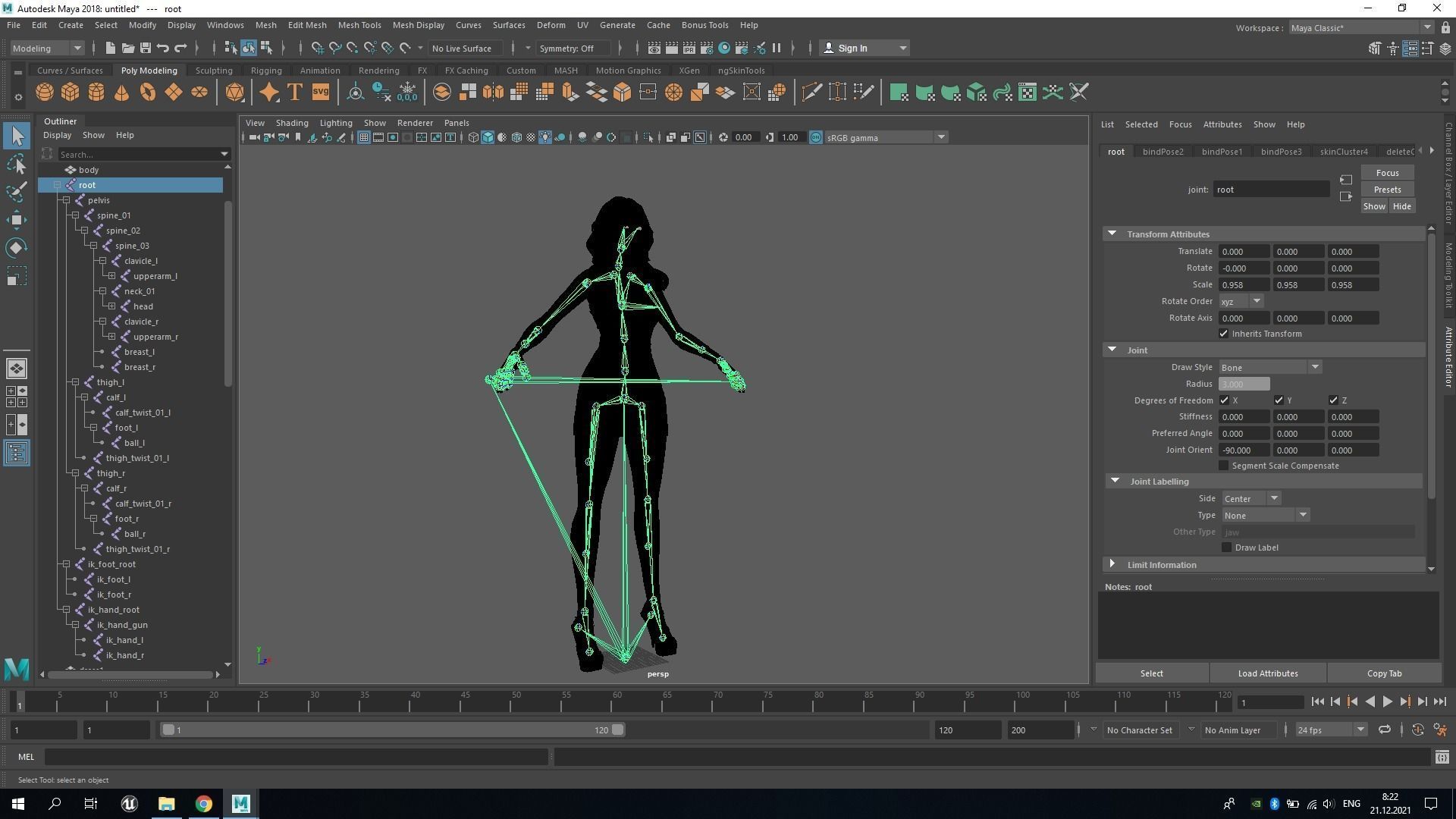Uncheck the Inherits Transform checkbox
Screen dimensions: 1456x819
tap(1223, 334)
